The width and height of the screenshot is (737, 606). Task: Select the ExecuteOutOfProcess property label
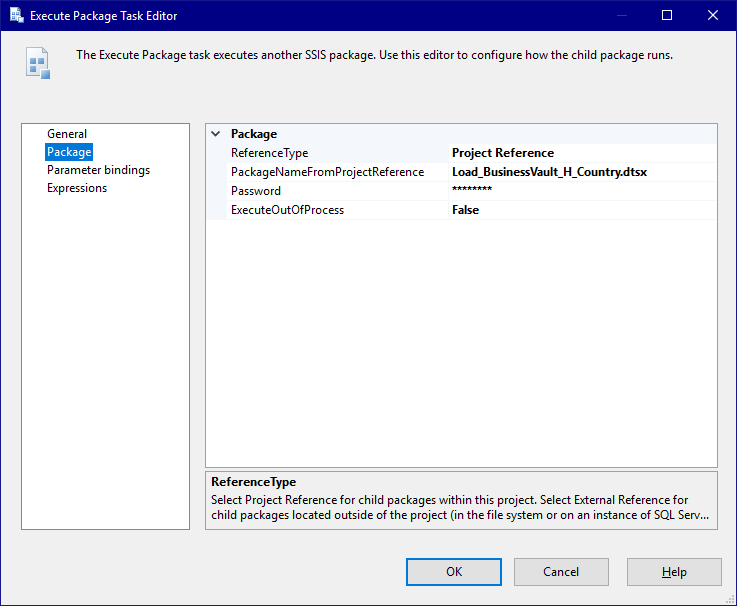[x=287, y=210]
